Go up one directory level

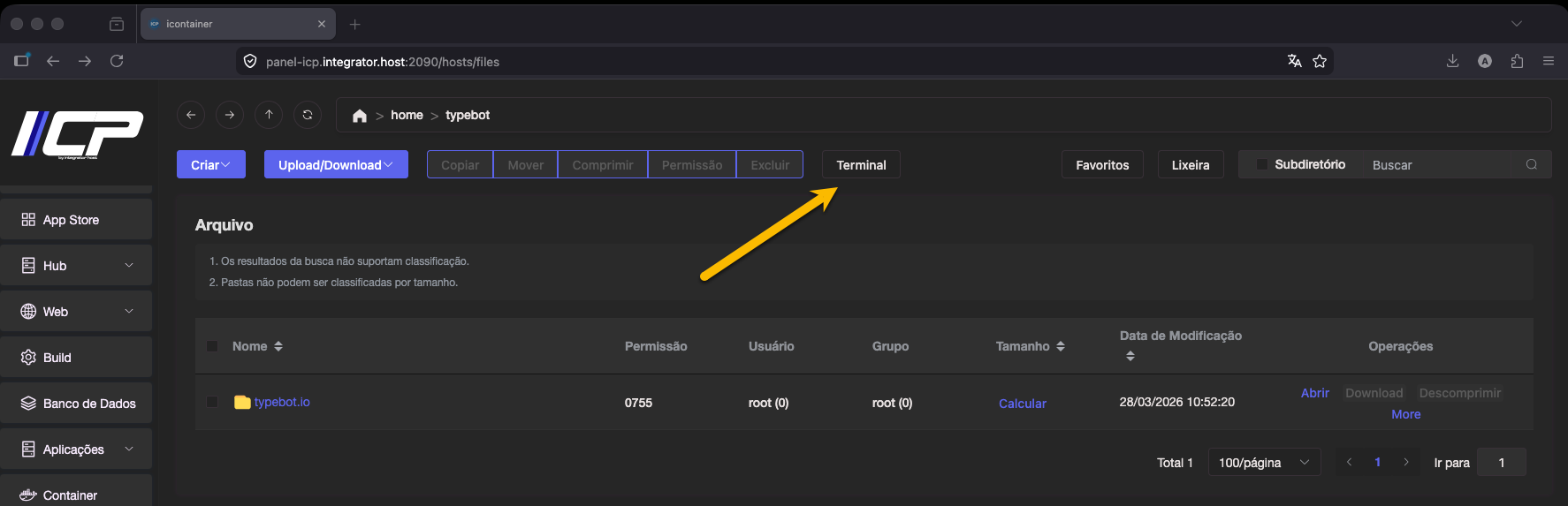tap(269, 115)
